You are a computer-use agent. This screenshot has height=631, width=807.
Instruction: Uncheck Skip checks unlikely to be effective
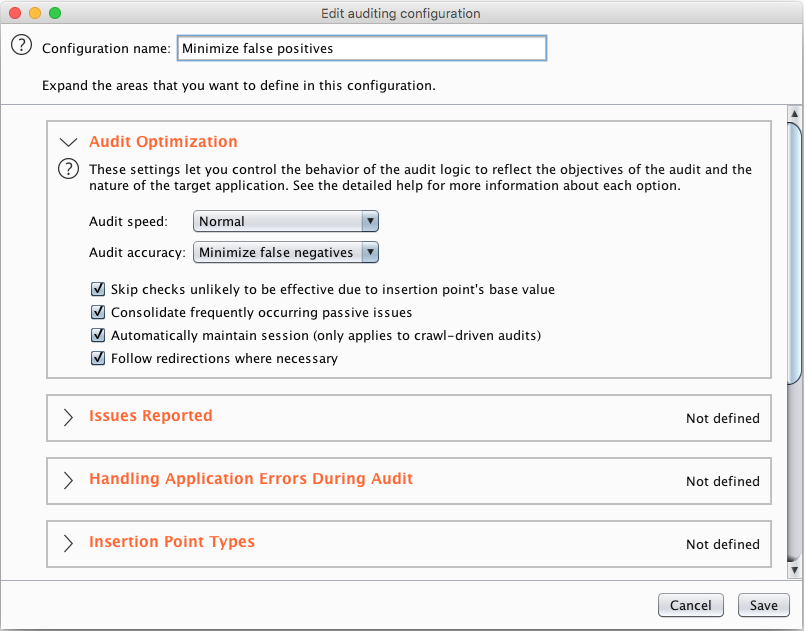click(98, 289)
